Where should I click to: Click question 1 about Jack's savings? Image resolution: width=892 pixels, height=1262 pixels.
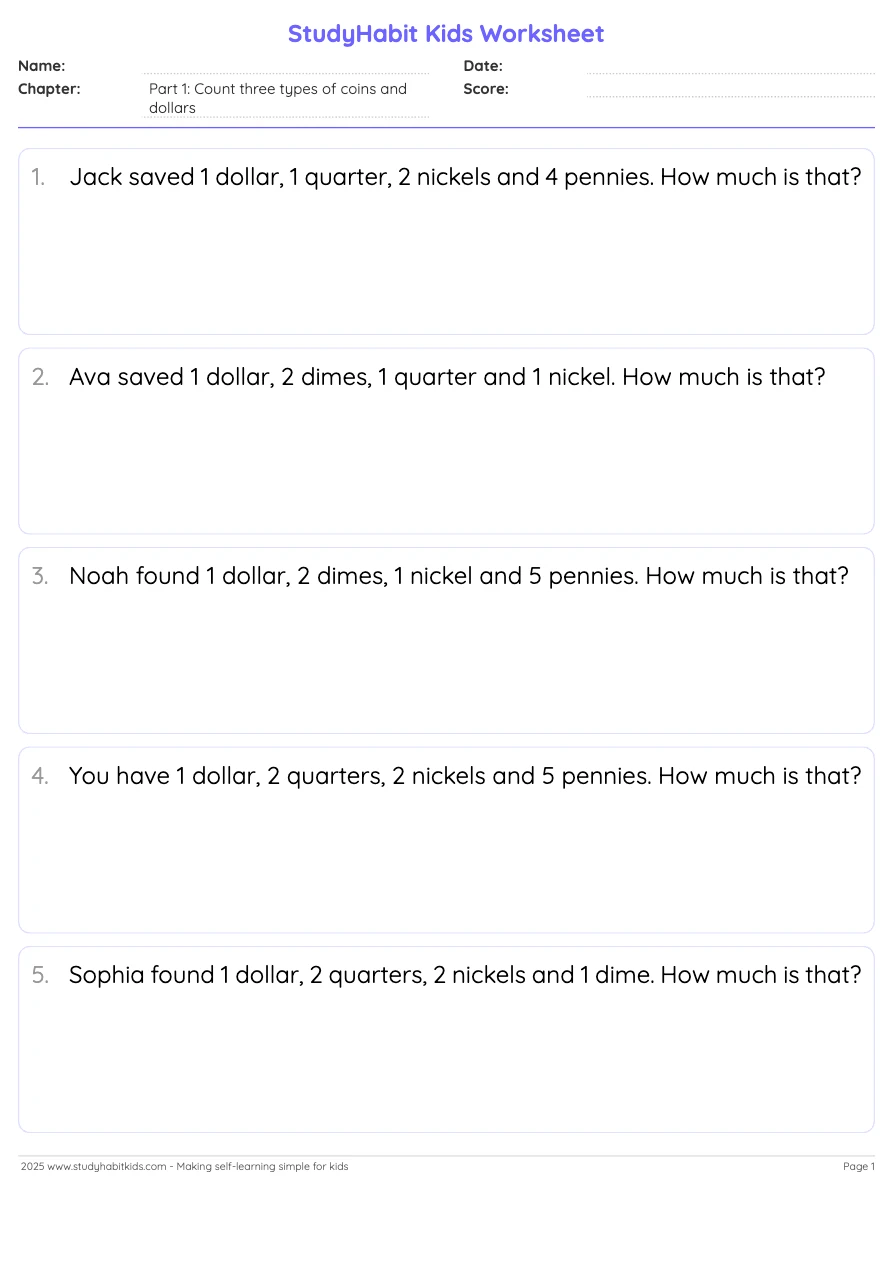point(465,178)
